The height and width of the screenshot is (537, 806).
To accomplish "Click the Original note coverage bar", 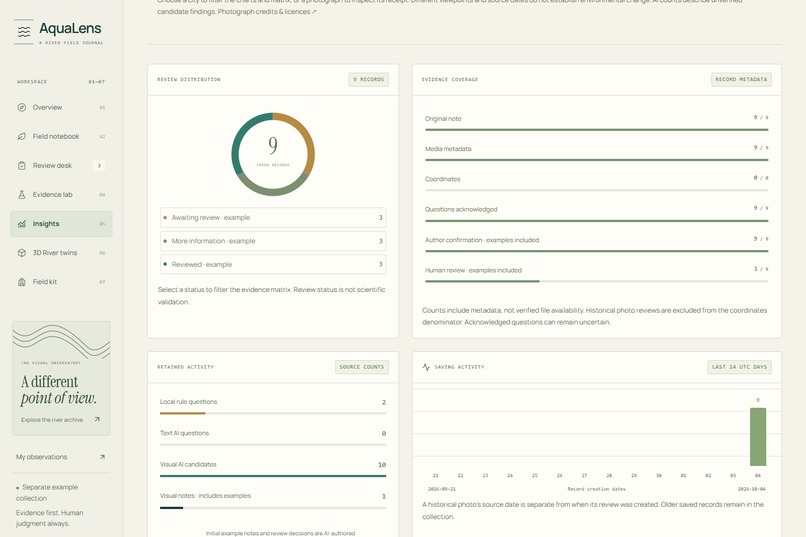I will point(597,129).
